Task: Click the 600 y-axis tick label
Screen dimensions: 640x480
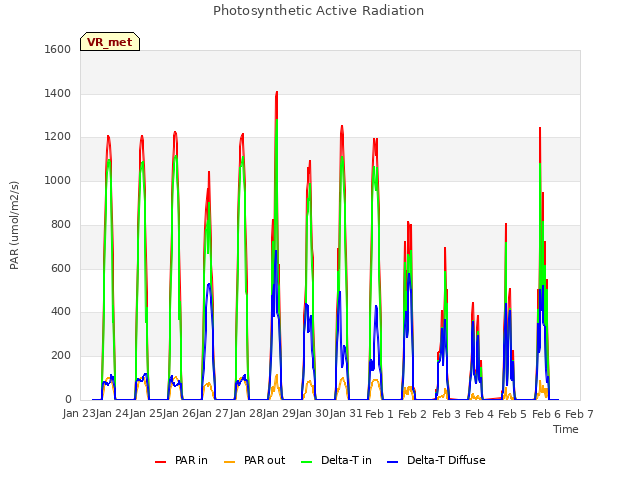Action: coord(61,268)
